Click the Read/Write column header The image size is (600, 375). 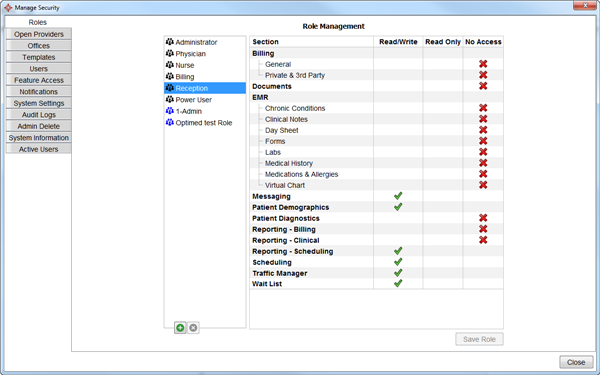point(398,42)
